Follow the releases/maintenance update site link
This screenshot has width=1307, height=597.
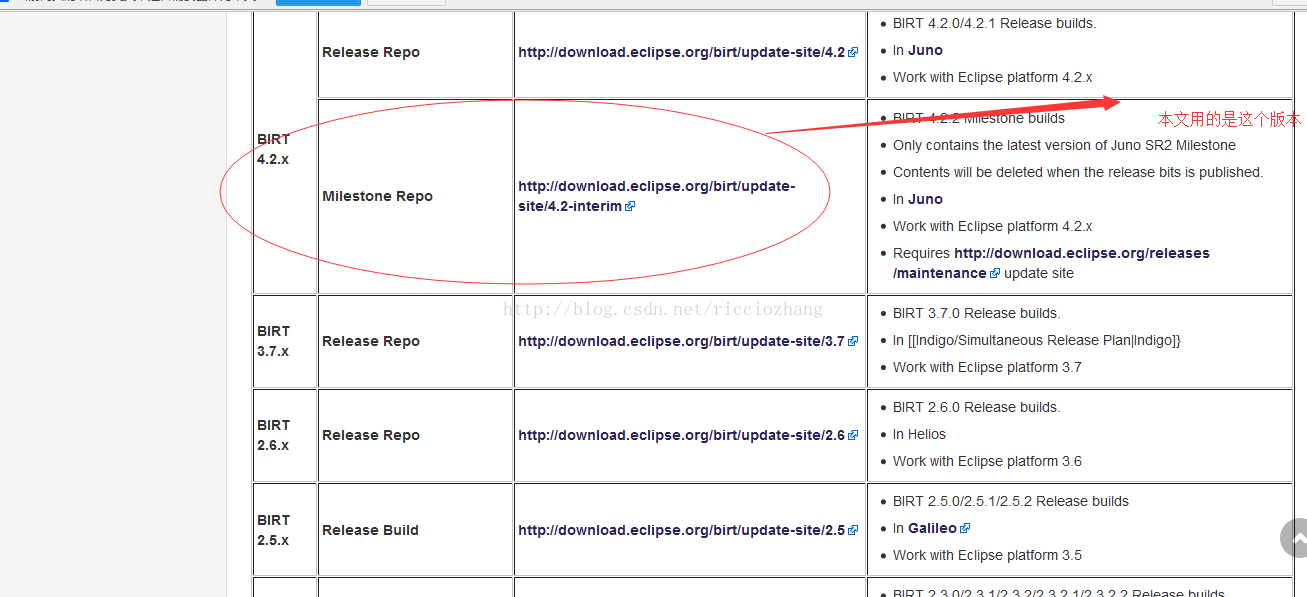coord(1052,263)
